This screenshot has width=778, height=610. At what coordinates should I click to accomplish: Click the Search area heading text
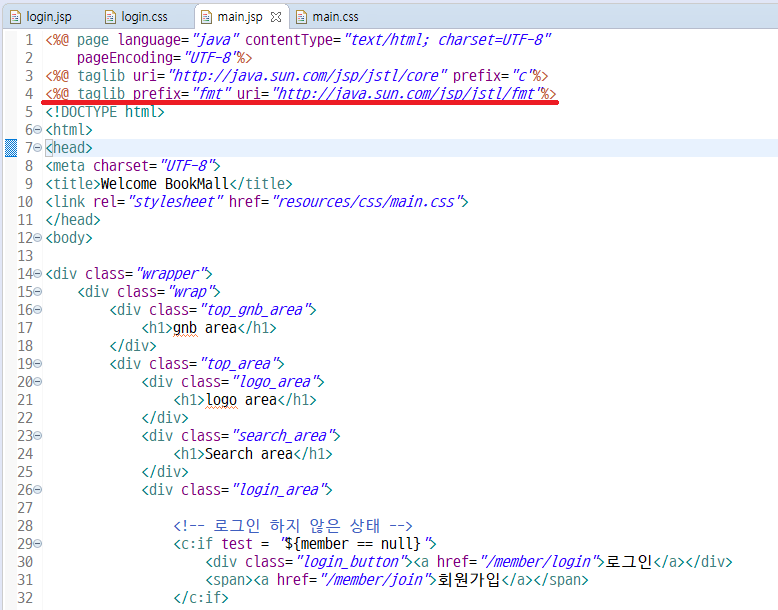[x=249, y=454]
